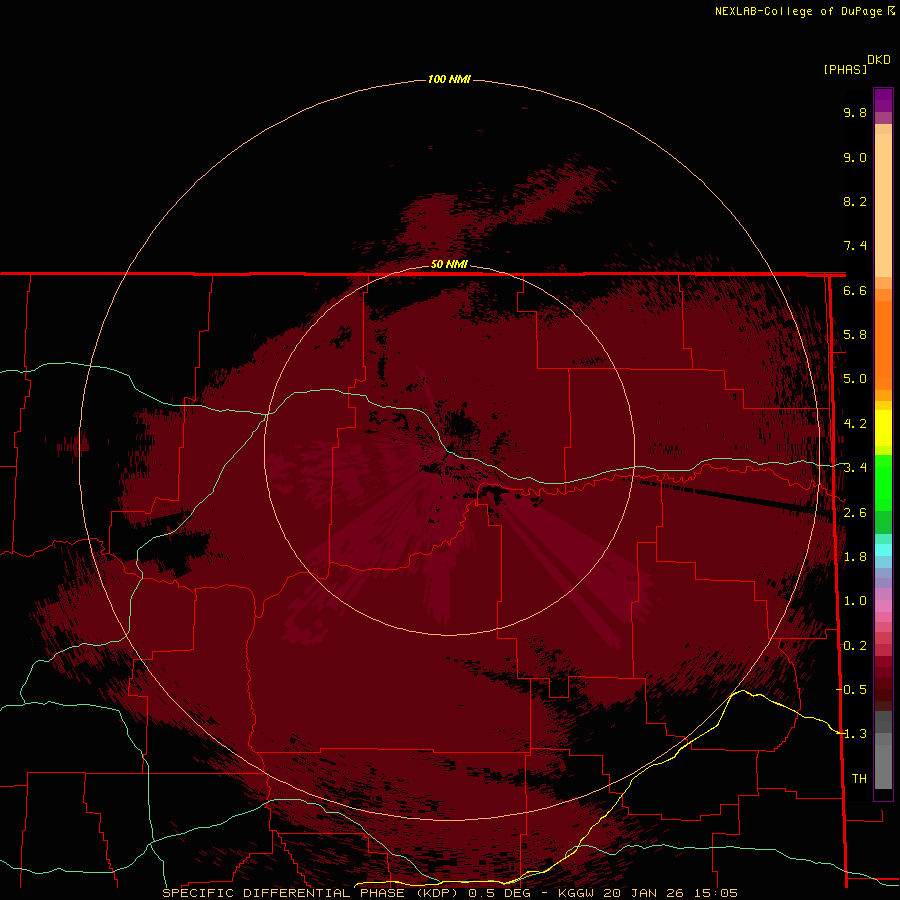Click the TH label on the legend

coord(859,779)
